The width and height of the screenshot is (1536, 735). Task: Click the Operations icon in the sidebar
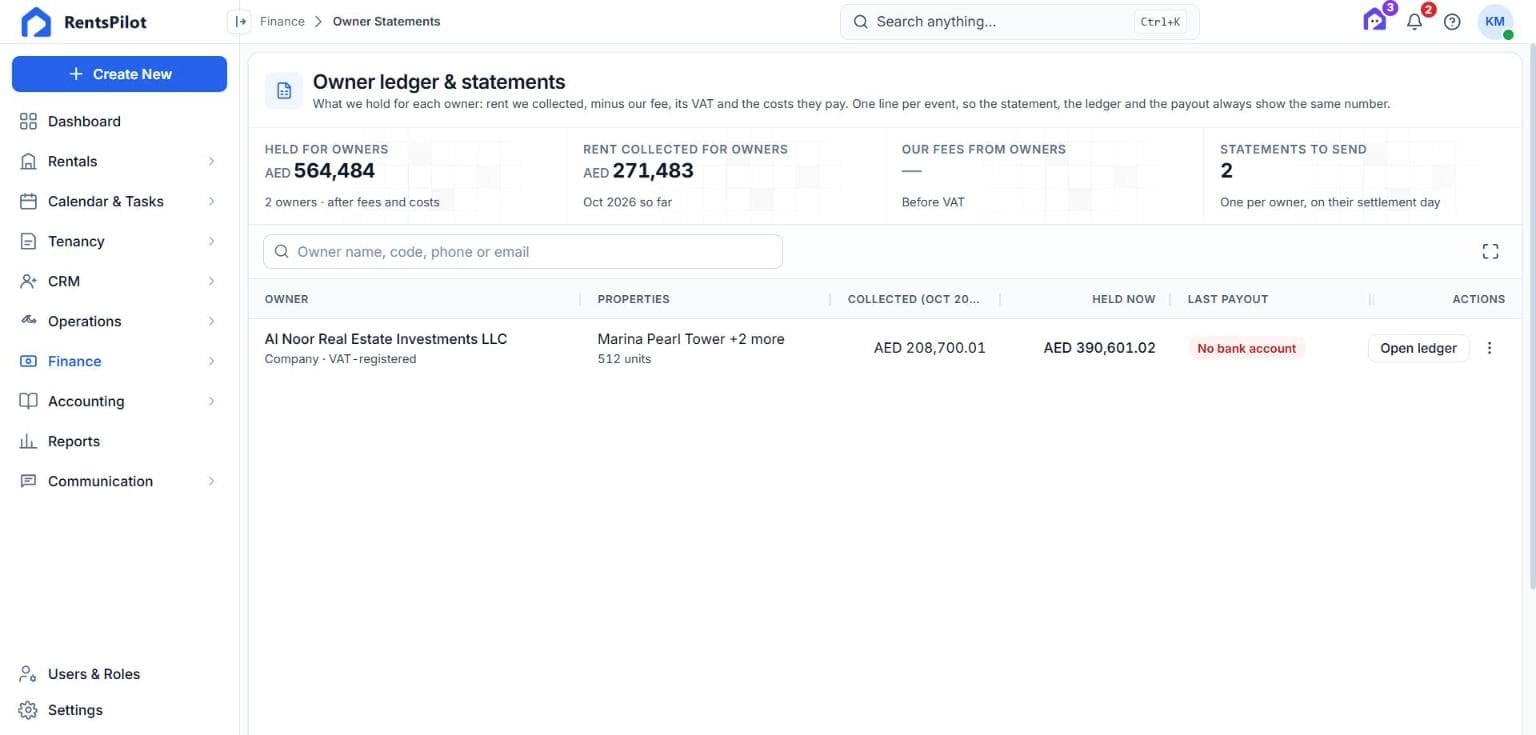[x=28, y=321]
